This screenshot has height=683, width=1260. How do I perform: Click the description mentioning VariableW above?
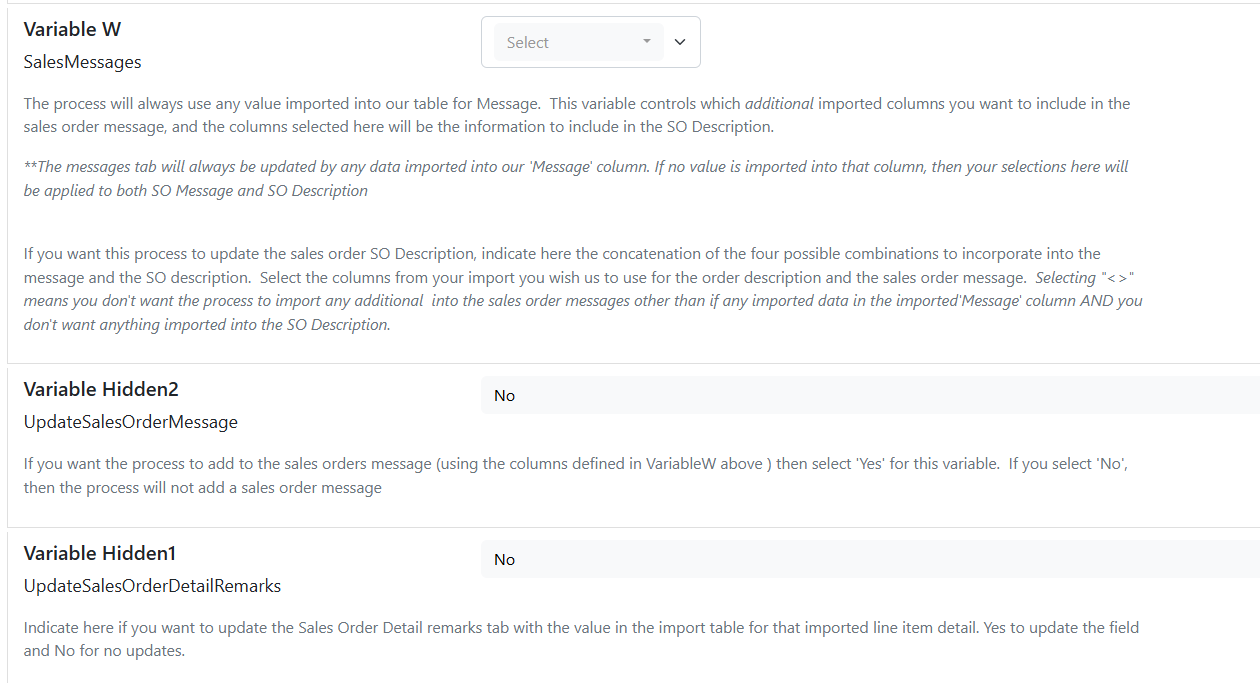577,476
